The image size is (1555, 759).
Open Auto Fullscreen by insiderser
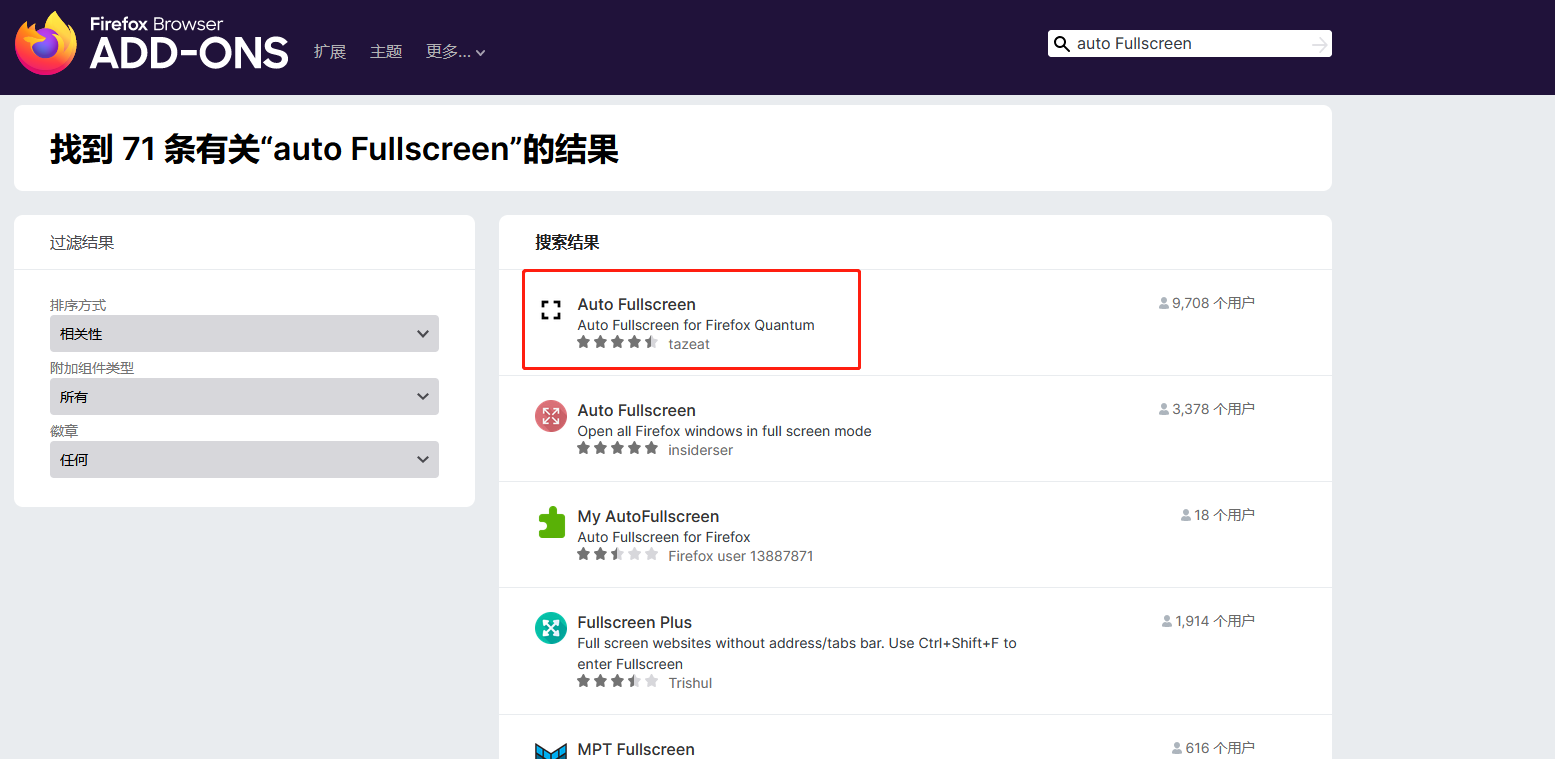[x=636, y=410]
